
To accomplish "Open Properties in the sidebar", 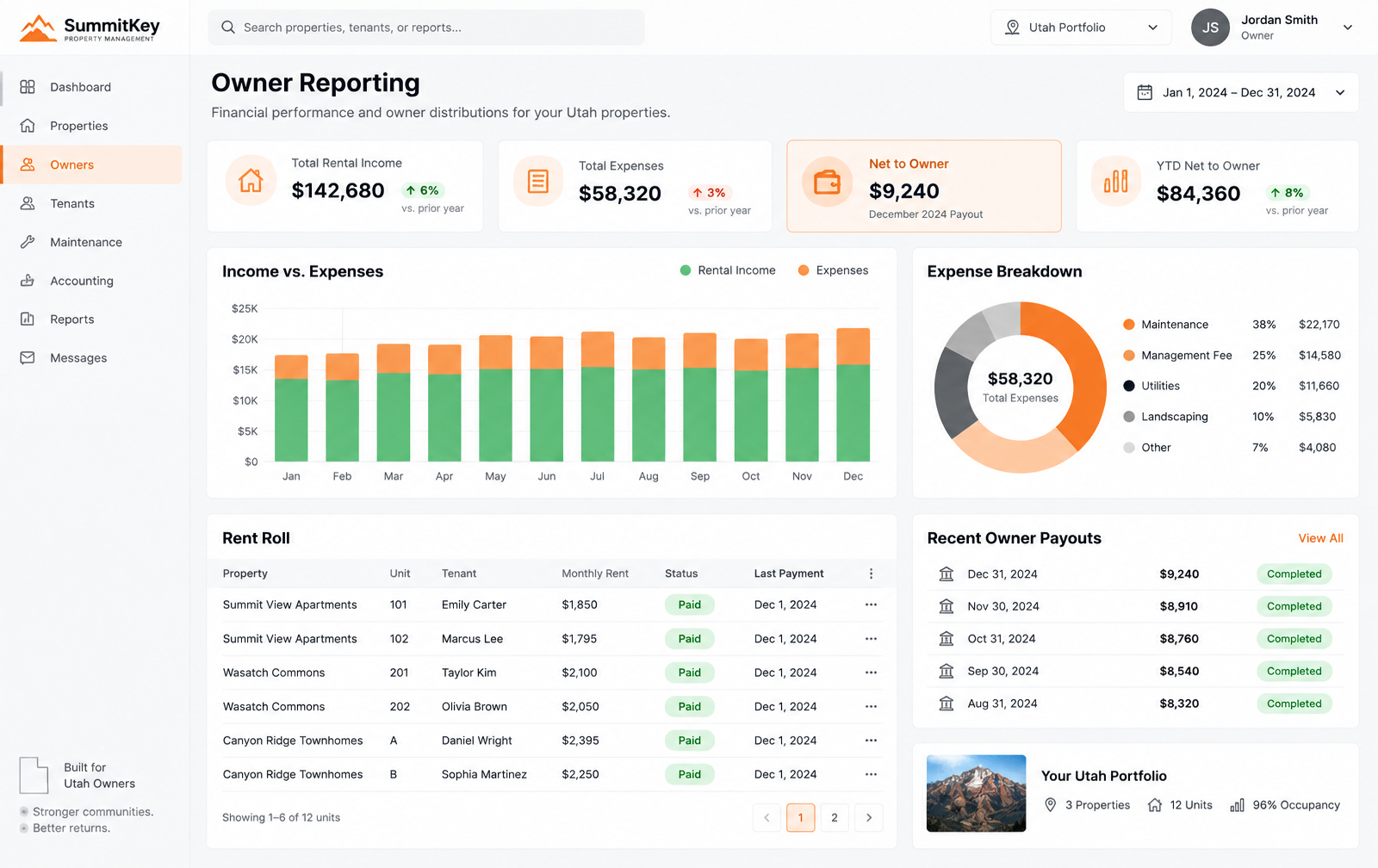I will (91, 126).
